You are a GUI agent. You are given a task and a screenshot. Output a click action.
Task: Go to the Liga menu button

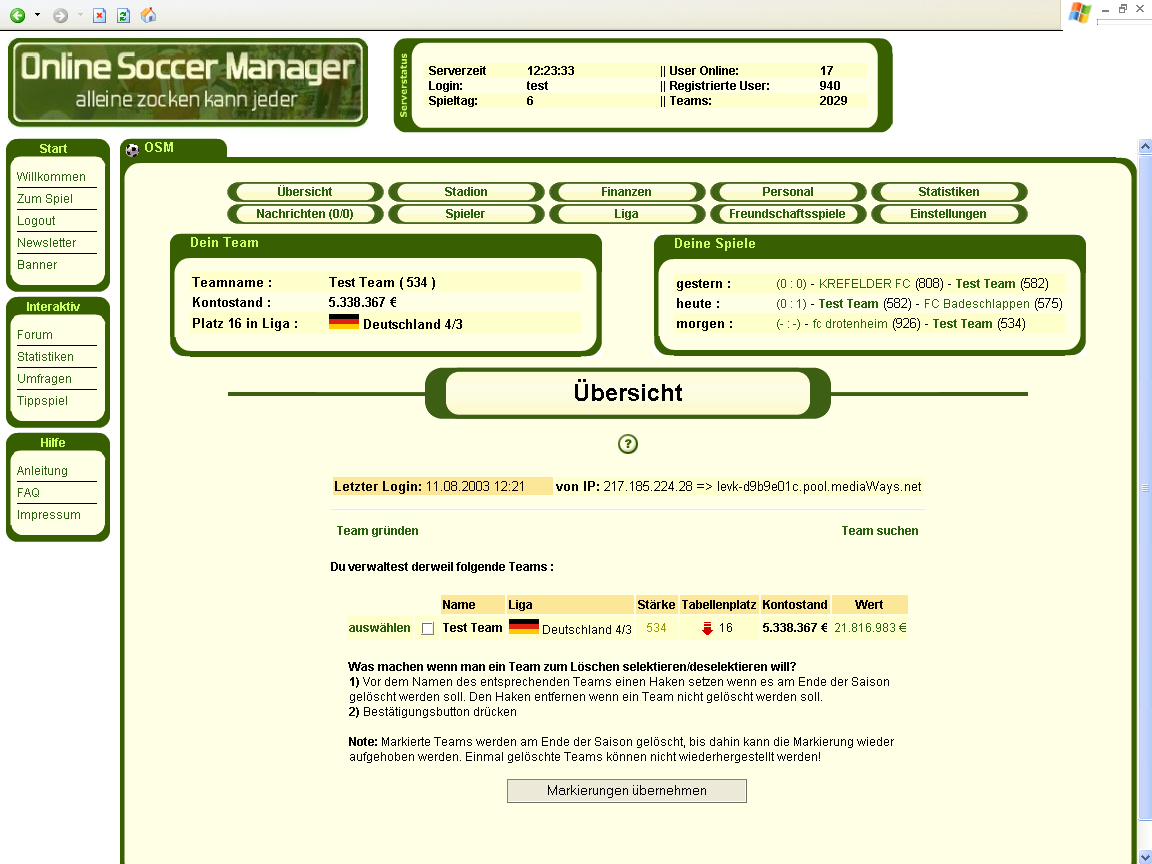(626, 214)
